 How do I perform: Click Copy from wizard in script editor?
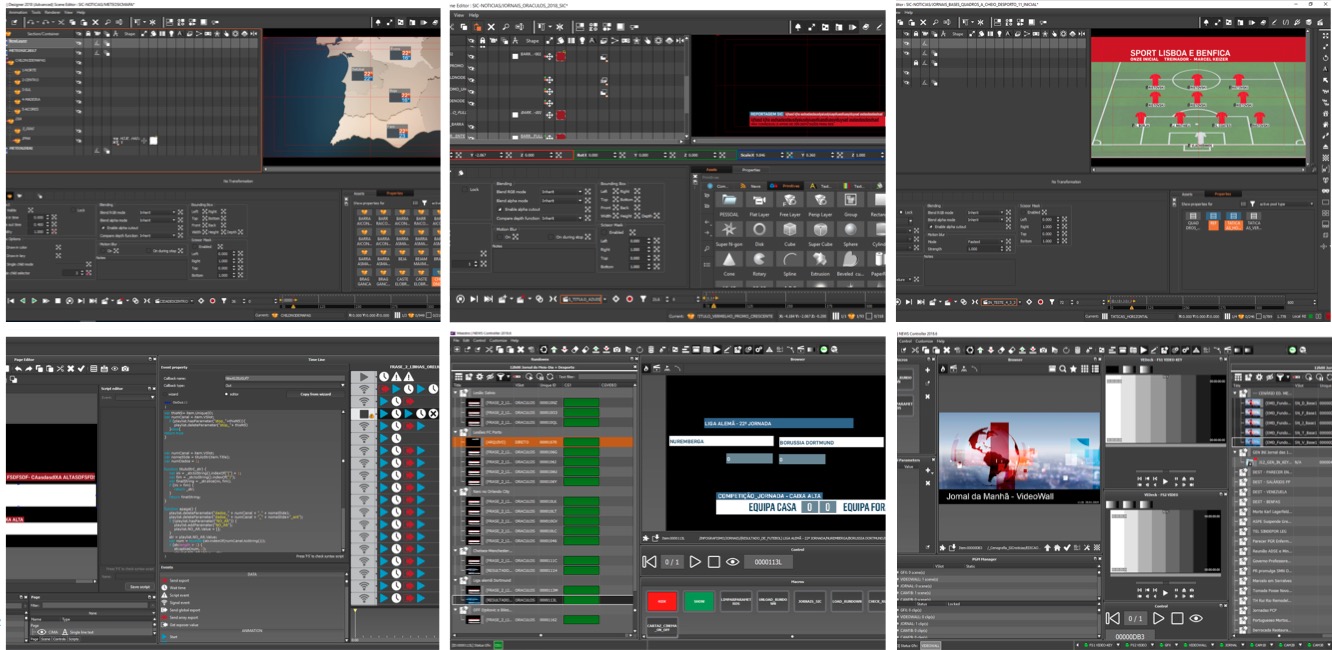point(315,394)
